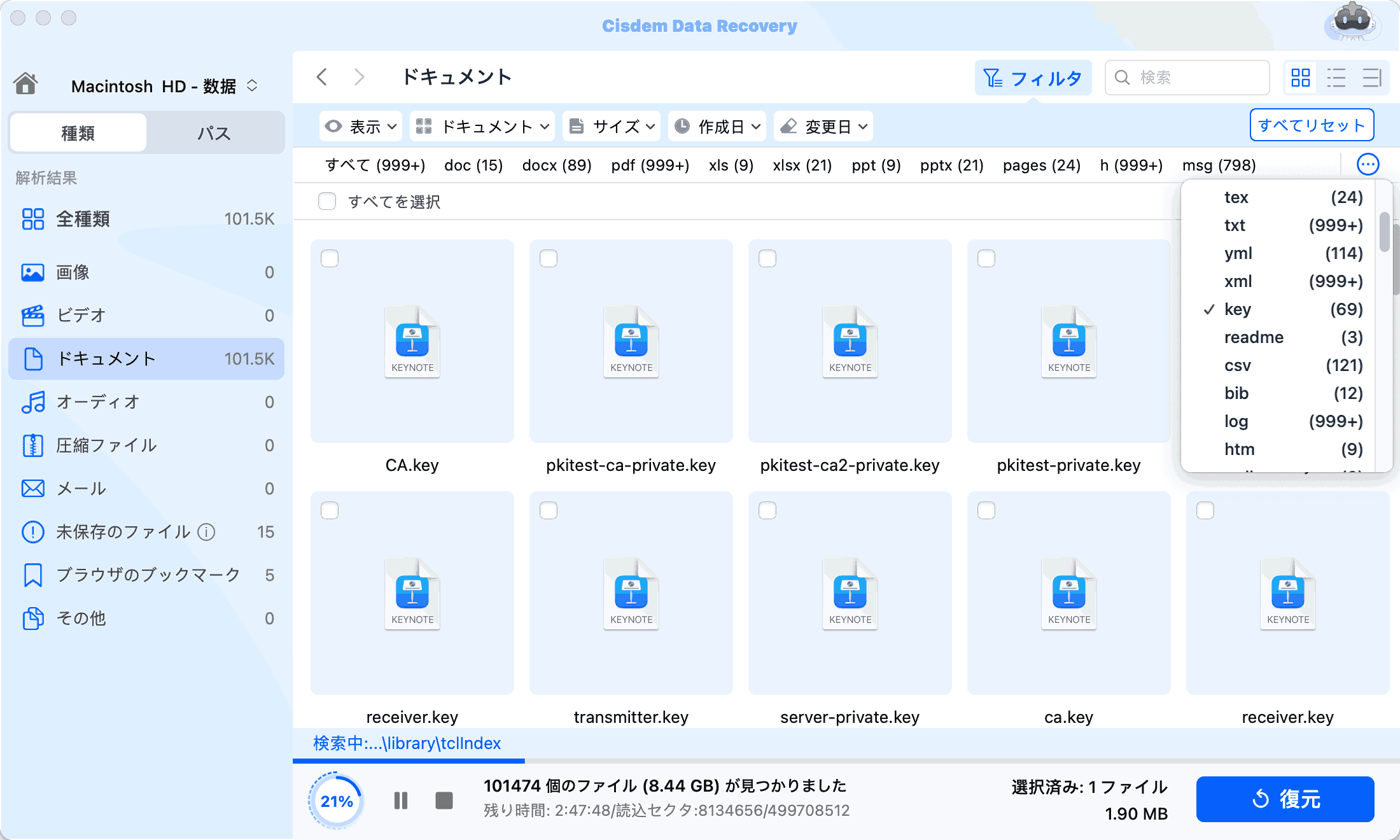Switch to the パス tab

pos(214,132)
